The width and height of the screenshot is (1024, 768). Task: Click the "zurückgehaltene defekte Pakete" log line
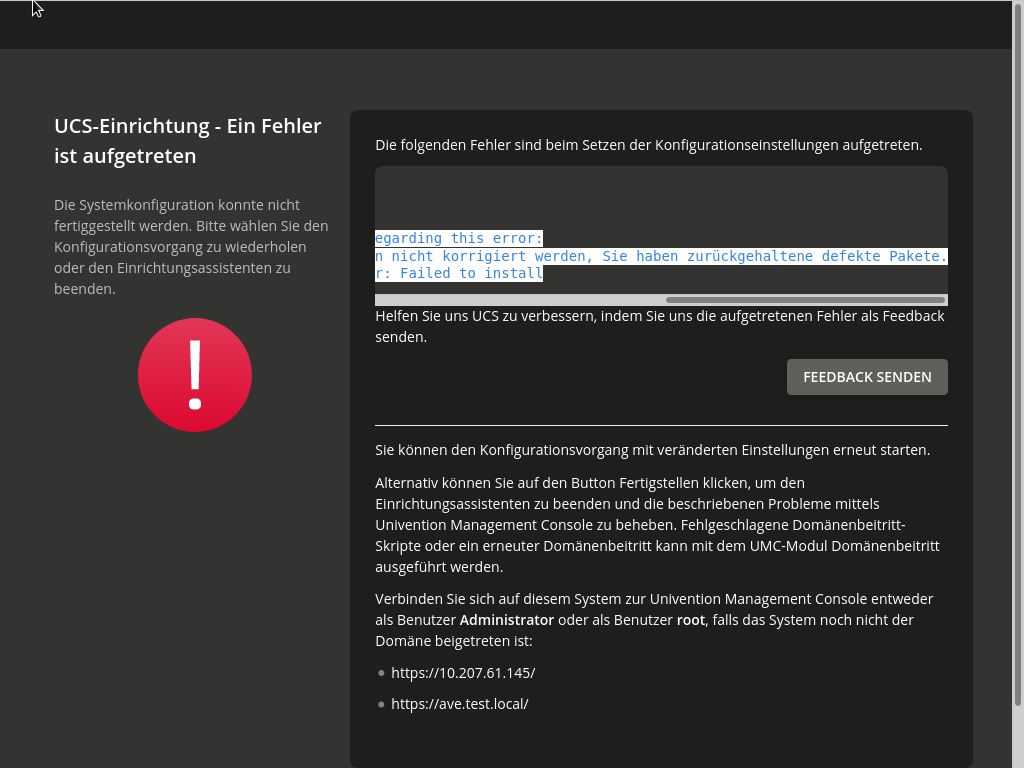660,256
